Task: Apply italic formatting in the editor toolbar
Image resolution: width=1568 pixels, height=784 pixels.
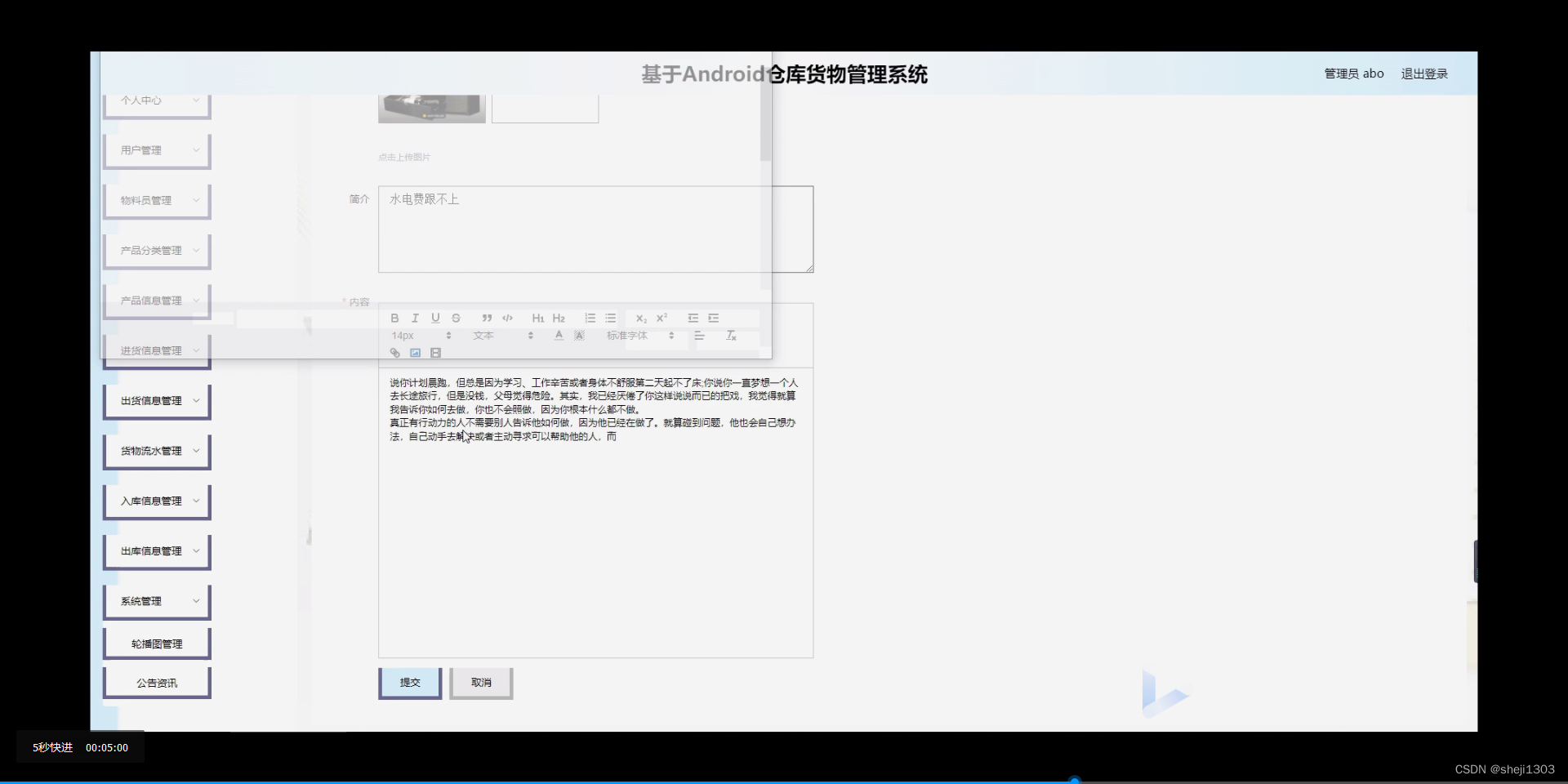Action: 416,318
